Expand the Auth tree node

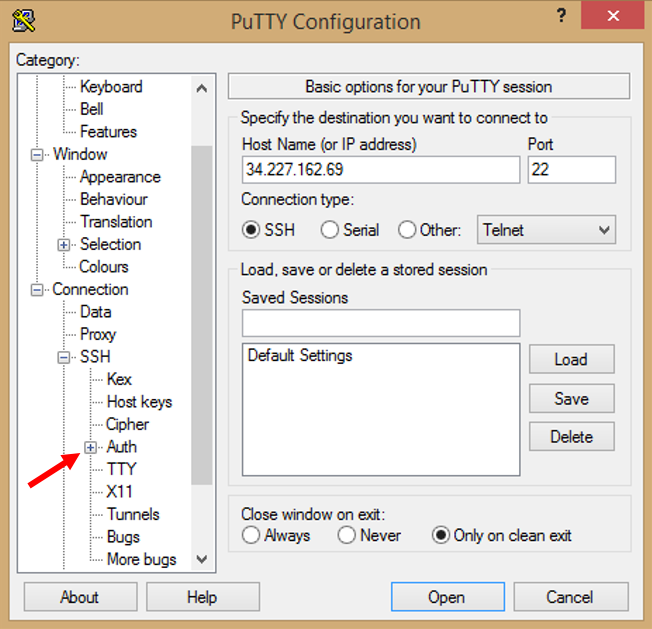91,447
